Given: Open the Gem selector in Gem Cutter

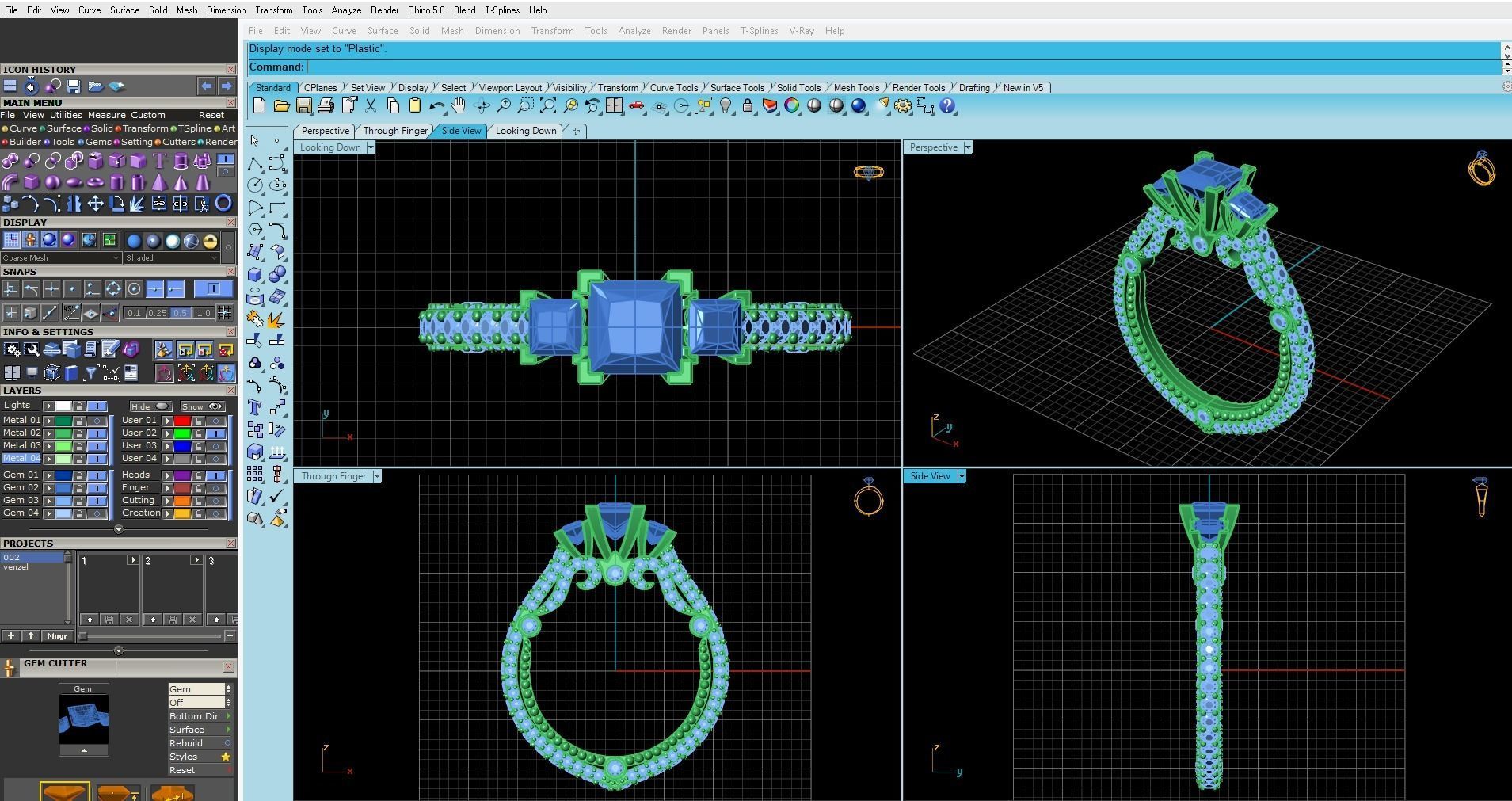Looking at the screenshot, I should tap(200, 689).
